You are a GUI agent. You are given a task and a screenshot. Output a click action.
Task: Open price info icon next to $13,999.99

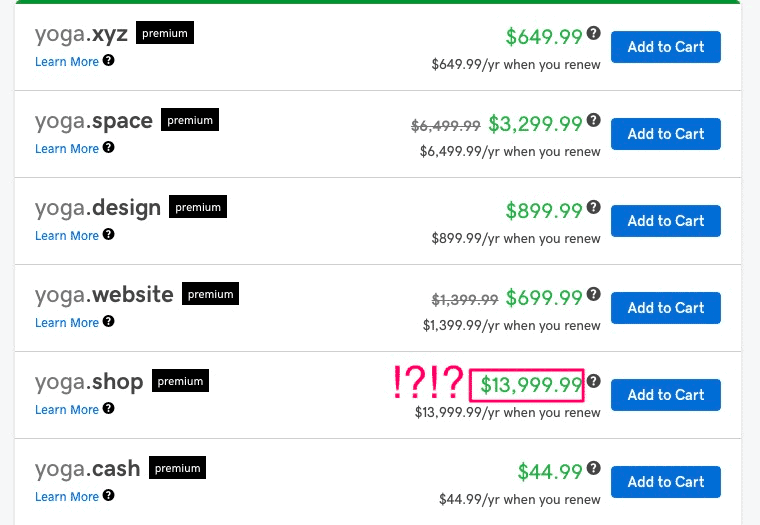[x=594, y=381]
